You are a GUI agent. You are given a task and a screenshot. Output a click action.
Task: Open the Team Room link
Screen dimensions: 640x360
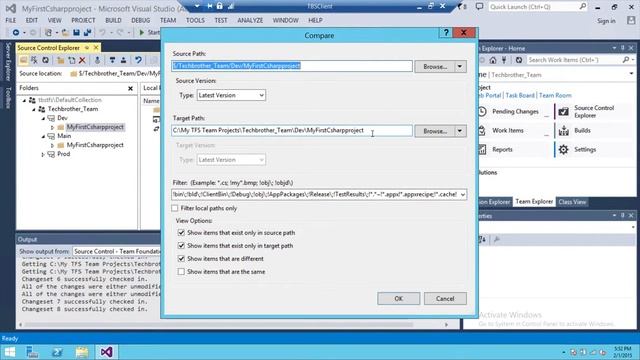pyautogui.click(x=555, y=96)
